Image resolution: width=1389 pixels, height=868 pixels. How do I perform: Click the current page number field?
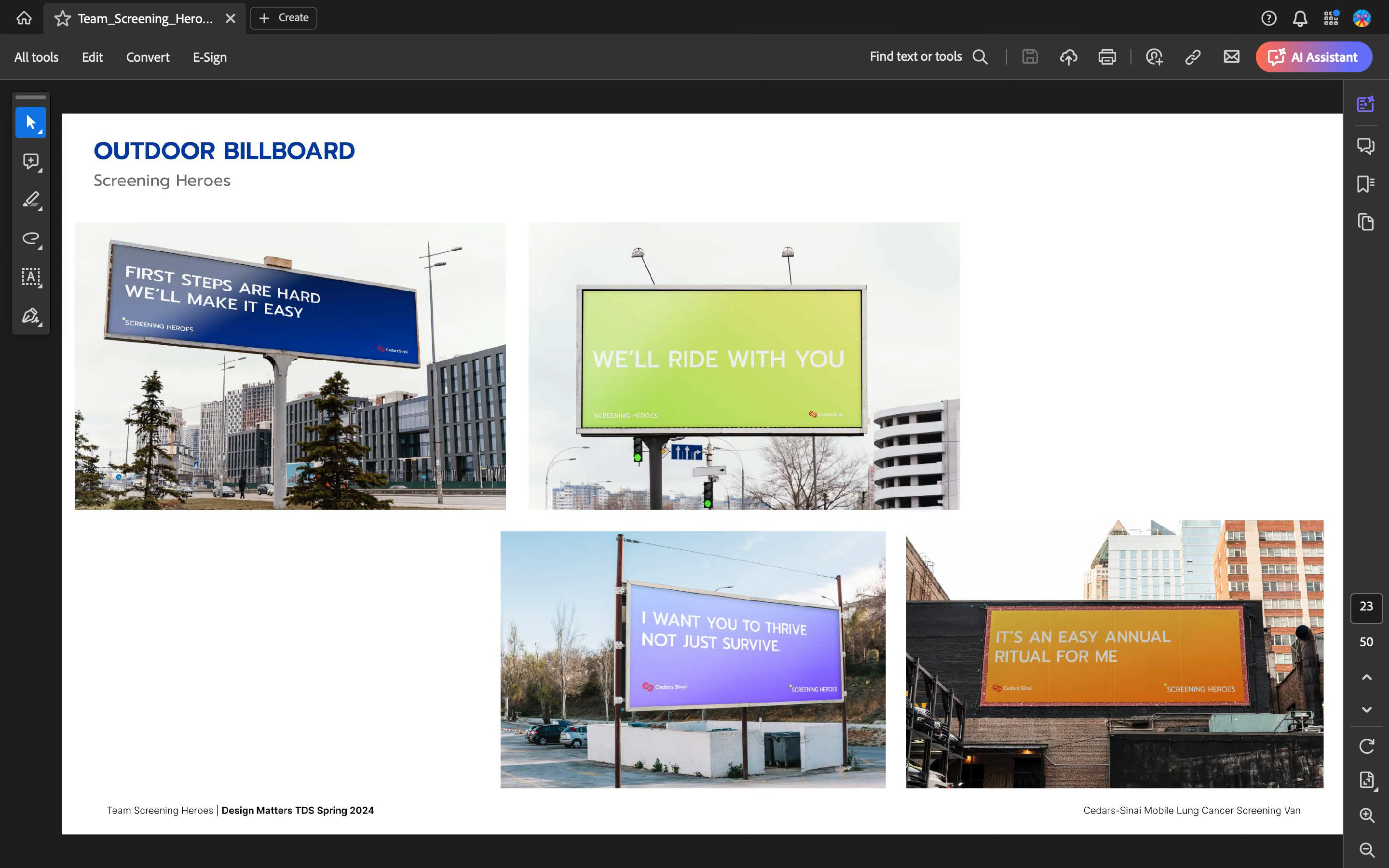click(x=1366, y=607)
